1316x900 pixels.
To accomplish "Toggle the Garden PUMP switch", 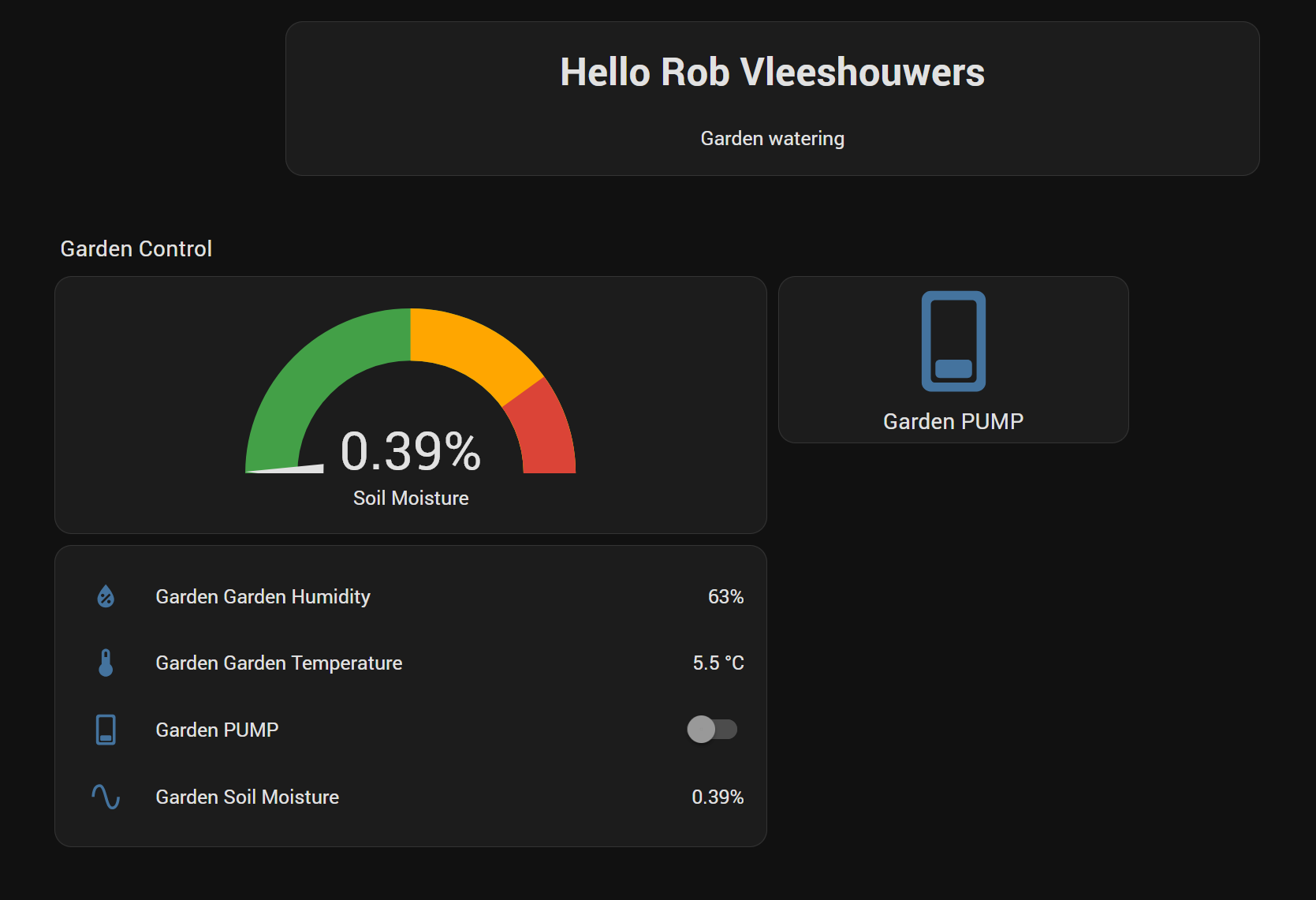I will [711, 730].
